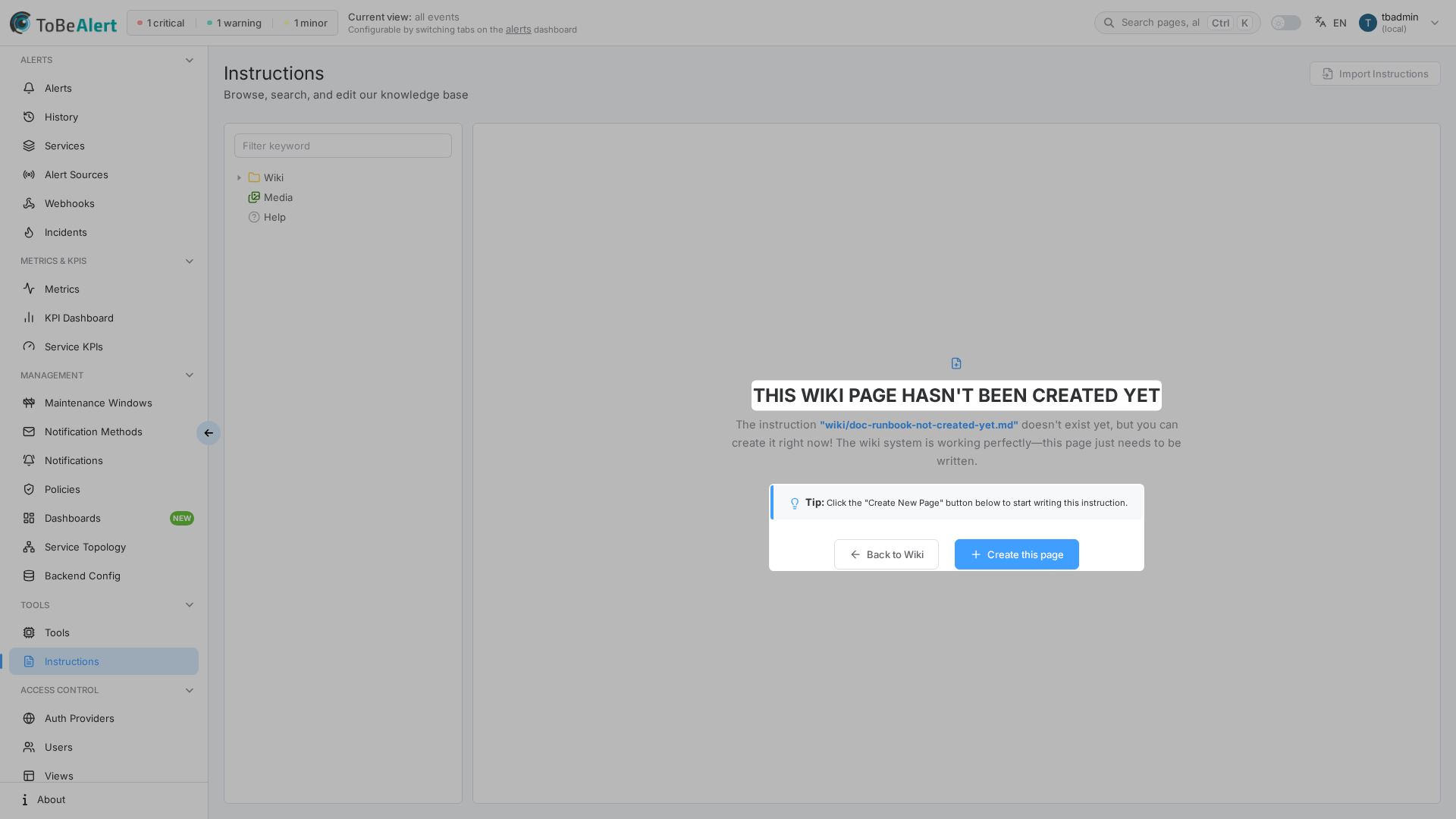Go to Dashboards menu item

104,518
